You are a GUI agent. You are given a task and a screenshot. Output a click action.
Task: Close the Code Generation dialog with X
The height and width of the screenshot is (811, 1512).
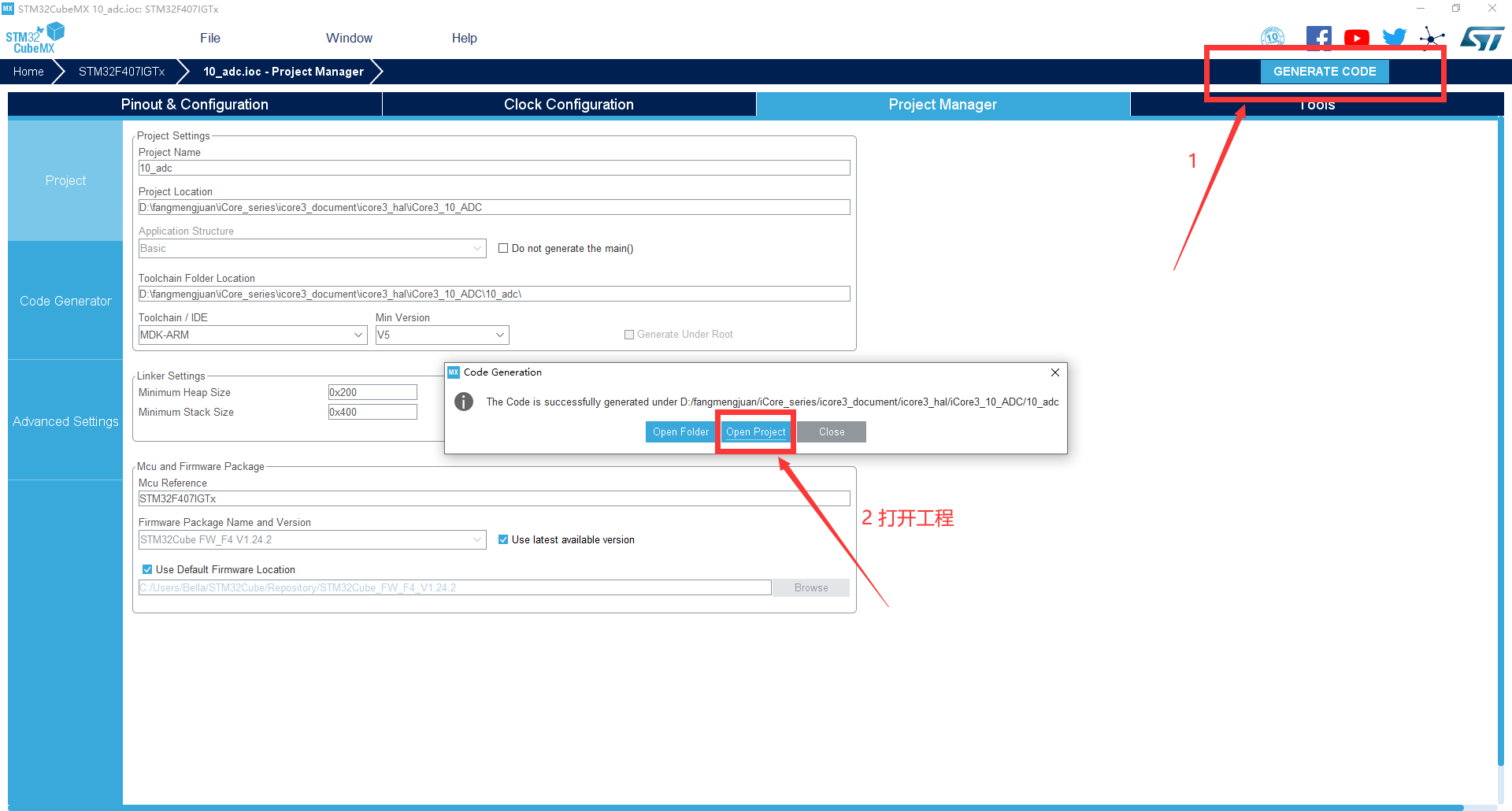click(1055, 372)
